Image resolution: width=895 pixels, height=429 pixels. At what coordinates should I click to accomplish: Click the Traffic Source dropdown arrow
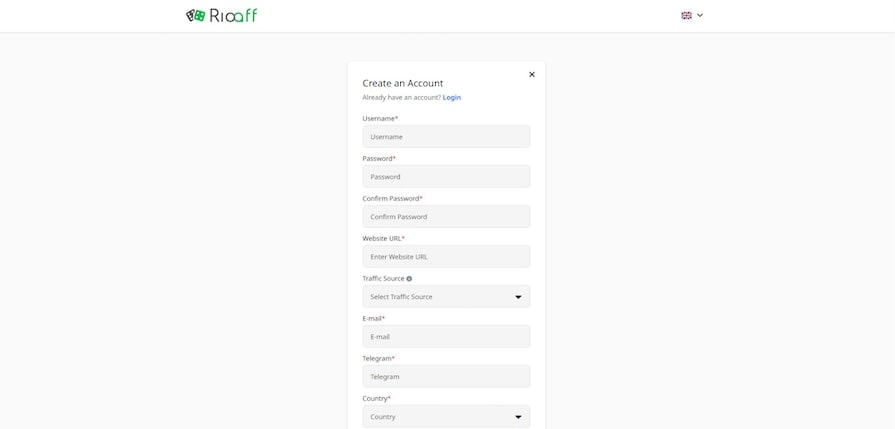[x=518, y=297]
